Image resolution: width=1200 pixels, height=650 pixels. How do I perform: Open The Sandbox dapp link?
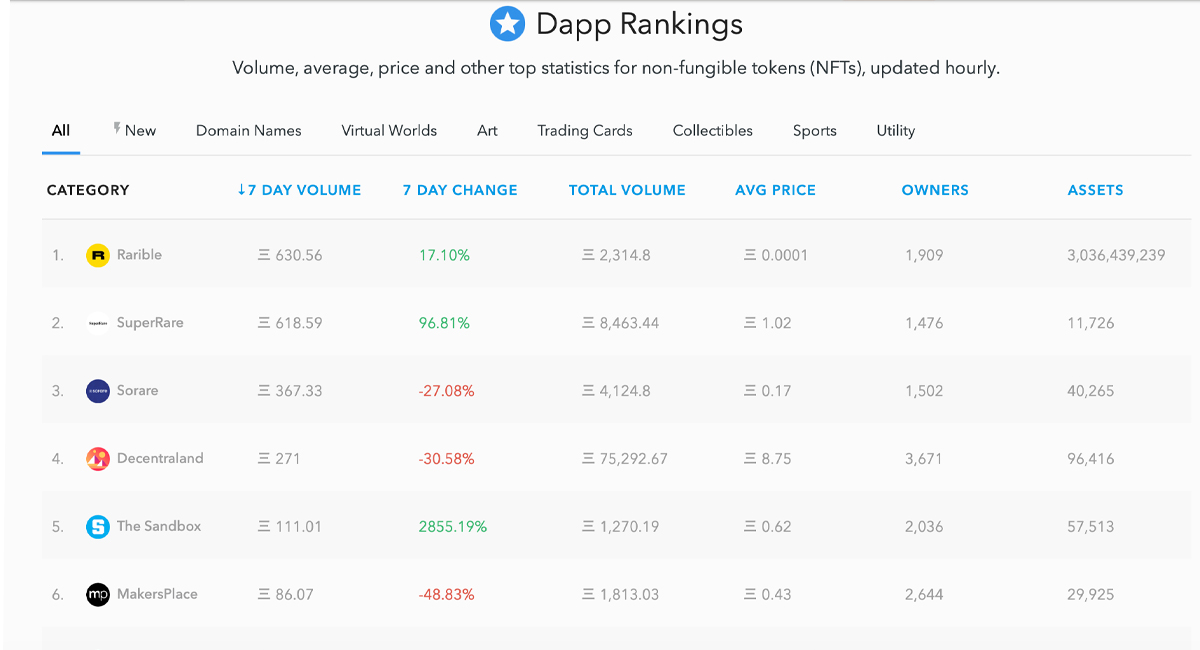tap(159, 526)
